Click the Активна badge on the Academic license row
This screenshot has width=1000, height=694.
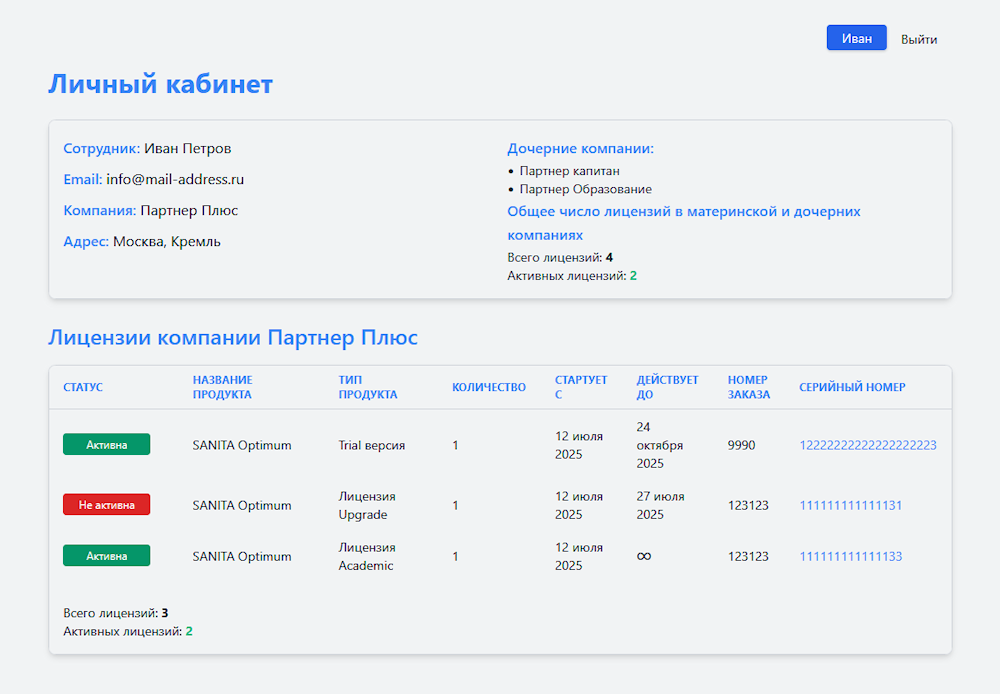tap(106, 554)
